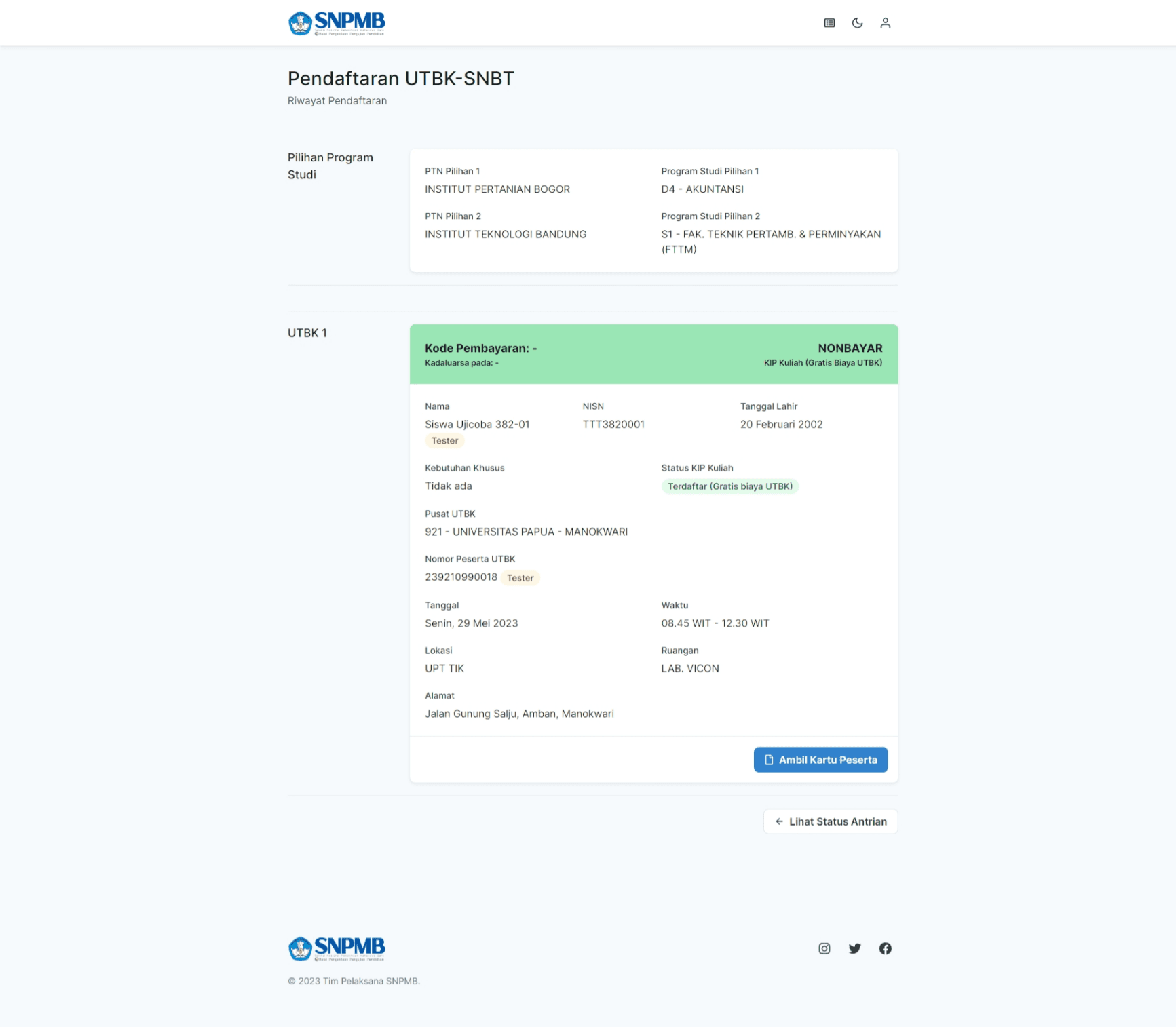The height and width of the screenshot is (1027, 1176).
Task: Select the Tester badge beside Nomor Peserta UTBK
Action: [520, 577]
